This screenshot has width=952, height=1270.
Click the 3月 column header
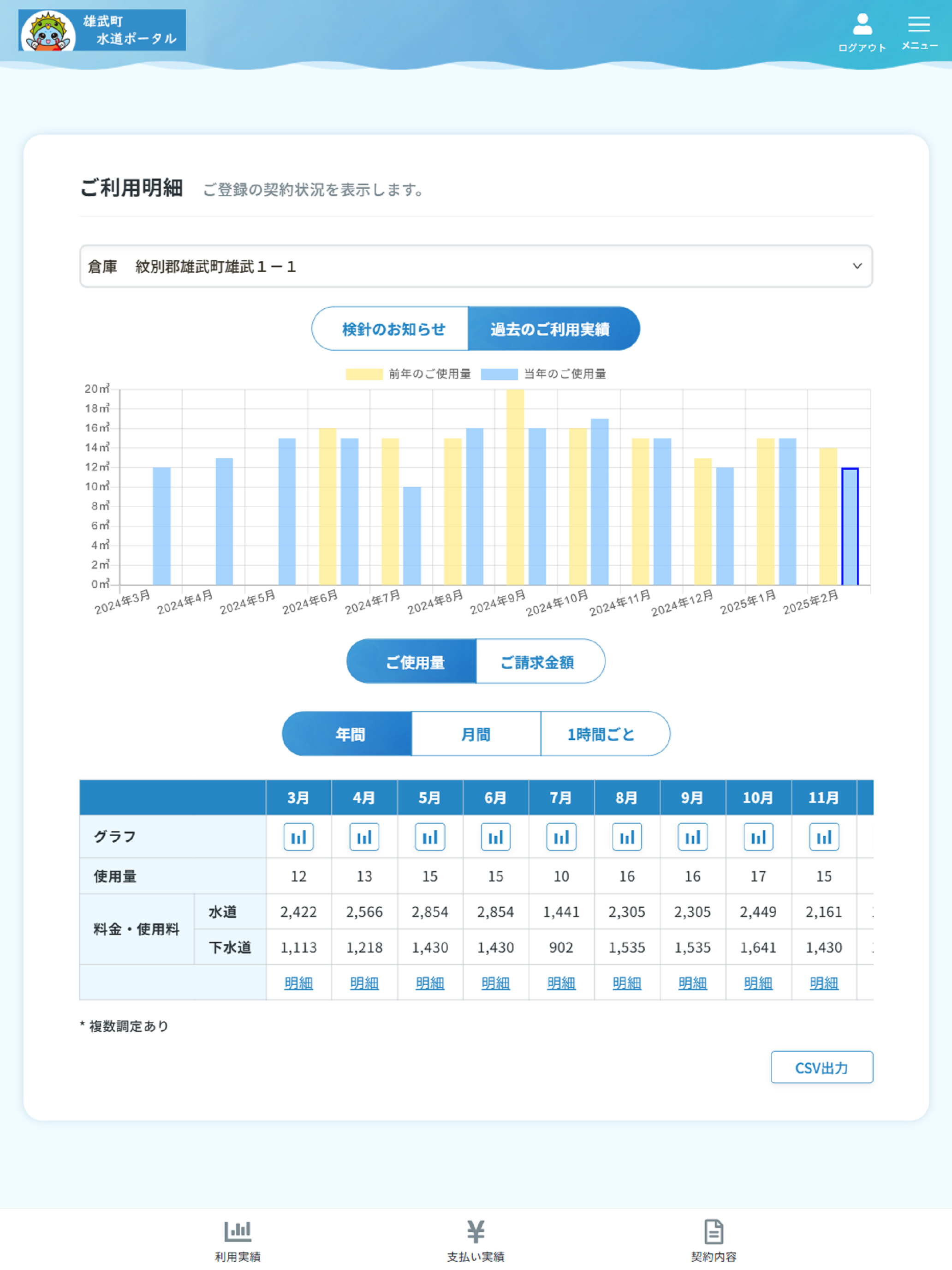coord(298,797)
